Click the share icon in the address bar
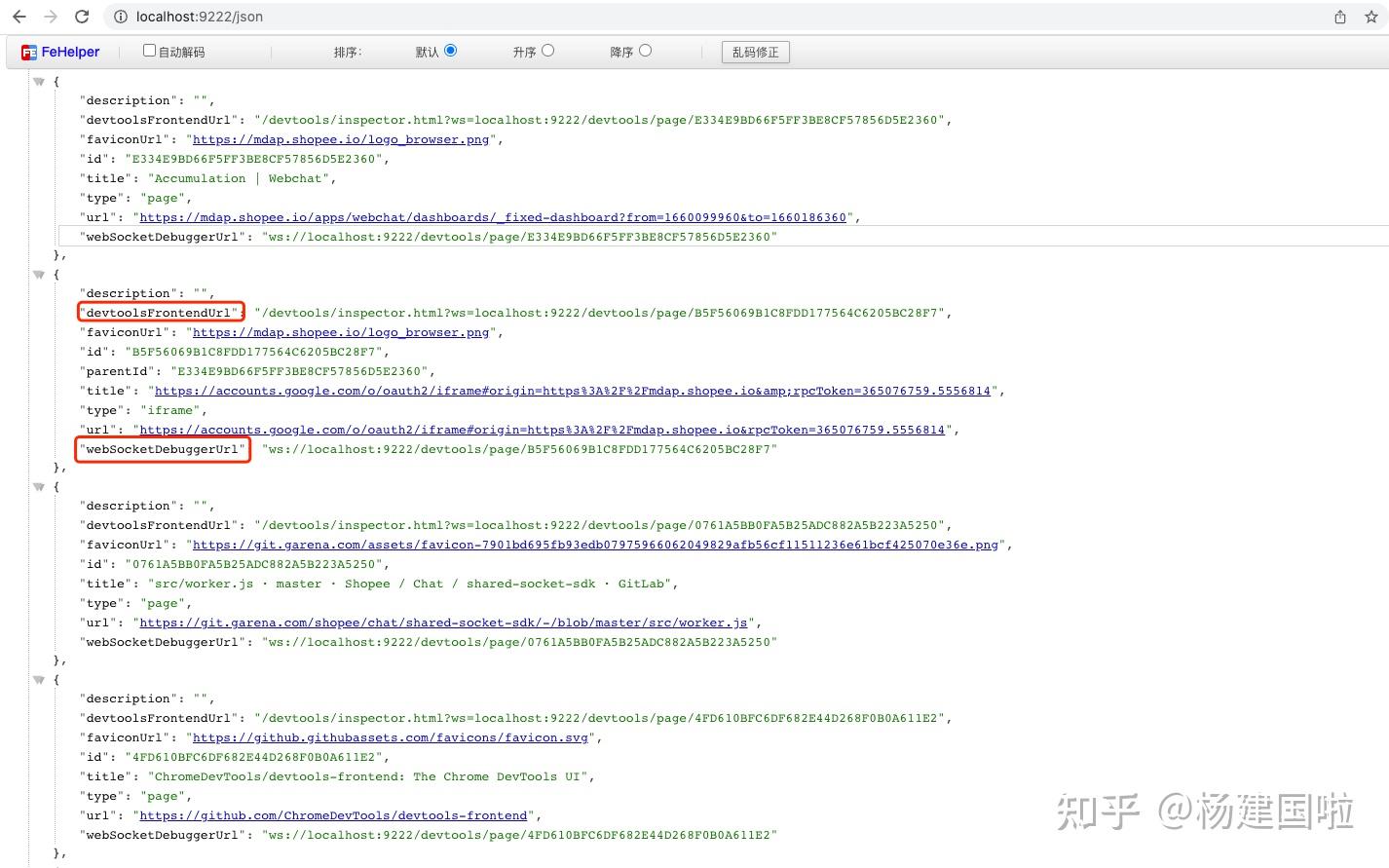This screenshot has height=868, width=1389. coord(1340,17)
